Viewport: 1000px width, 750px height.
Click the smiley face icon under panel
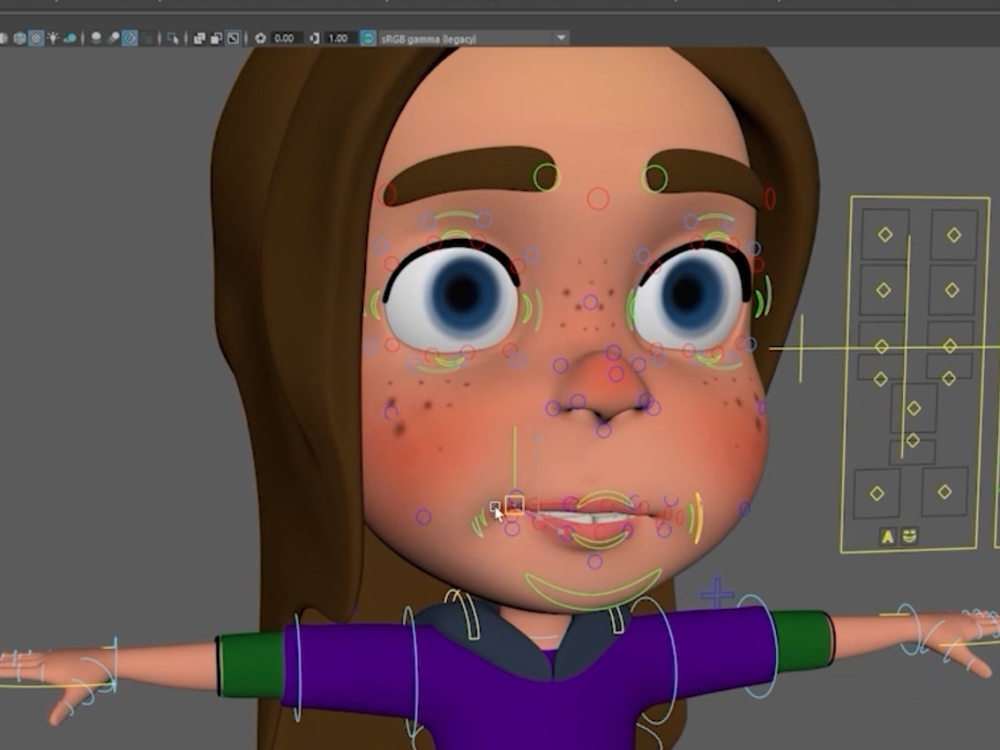pyautogui.click(x=909, y=535)
